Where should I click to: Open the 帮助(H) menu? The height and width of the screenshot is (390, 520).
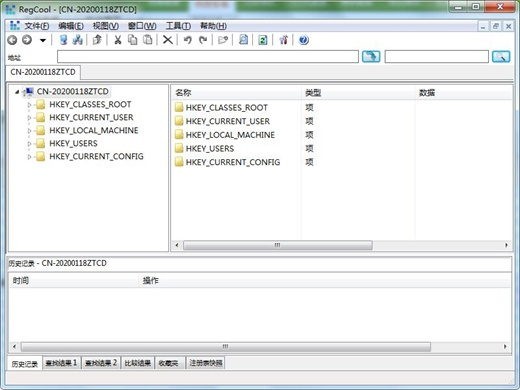(213, 26)
